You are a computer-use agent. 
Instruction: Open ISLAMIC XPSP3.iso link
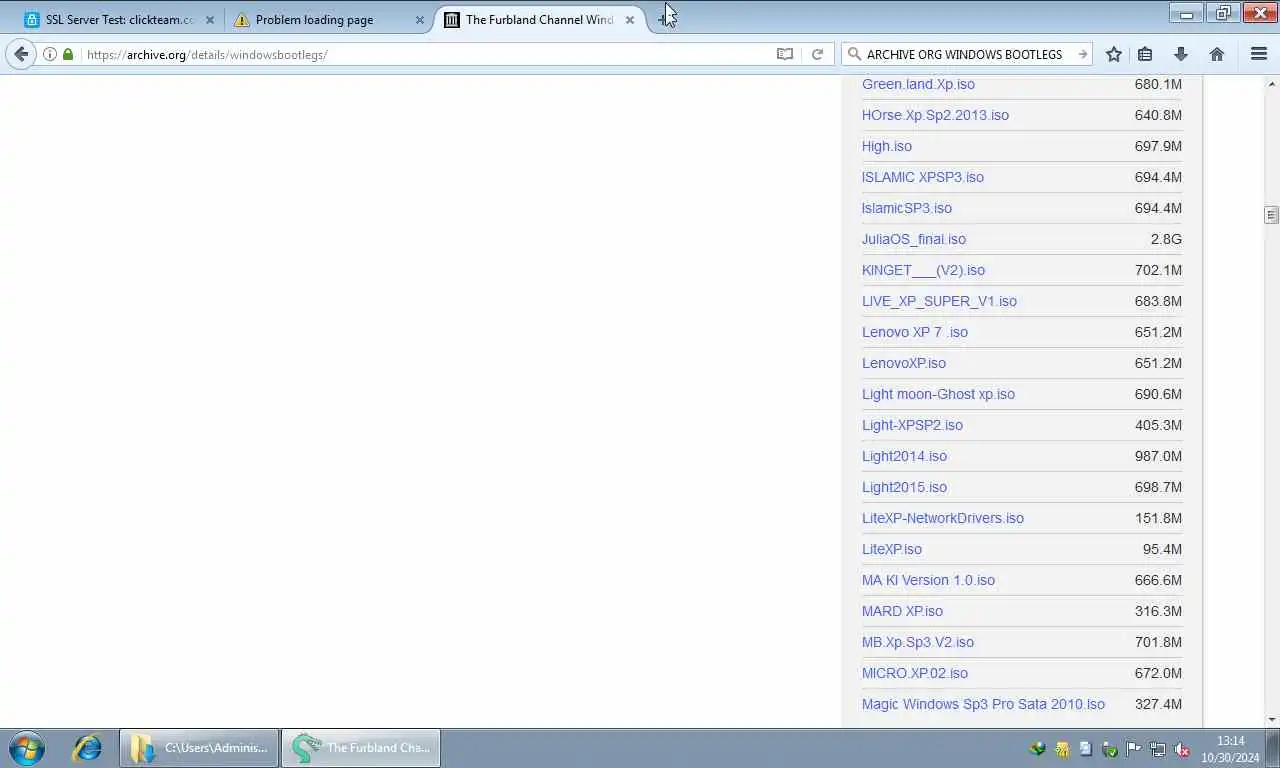point(923,177)
